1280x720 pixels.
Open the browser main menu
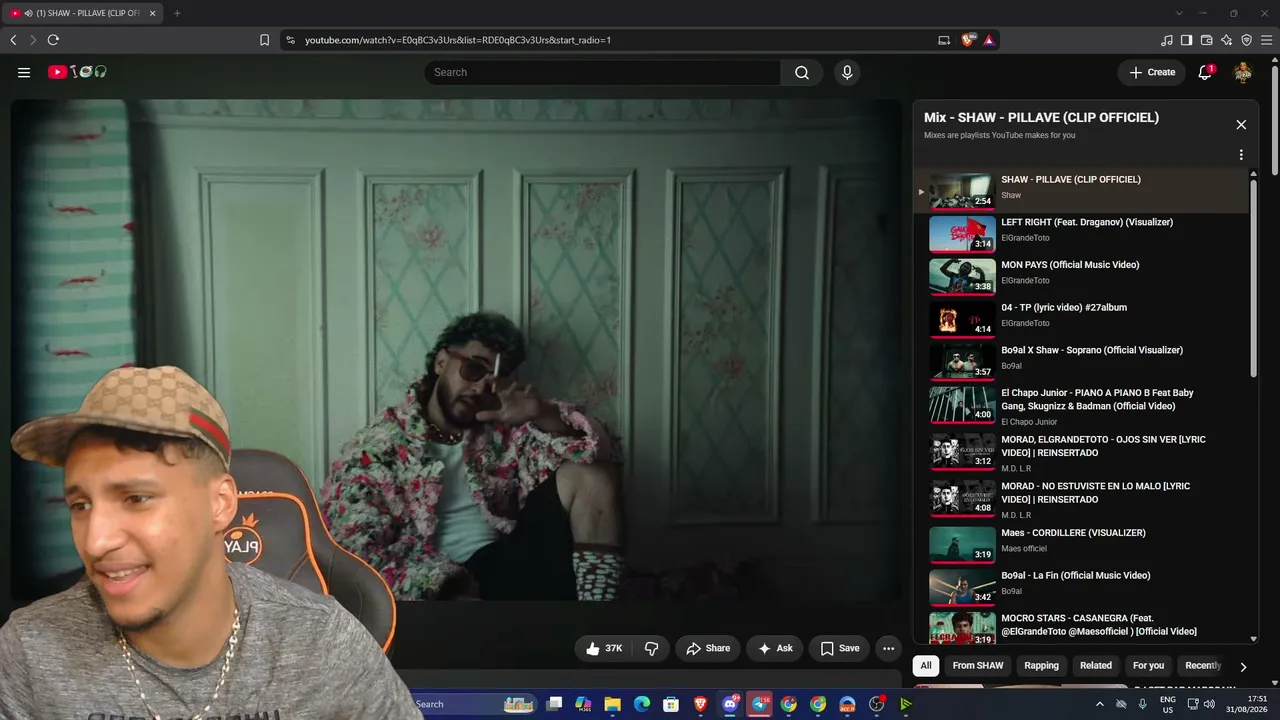tap(1267, 40)
